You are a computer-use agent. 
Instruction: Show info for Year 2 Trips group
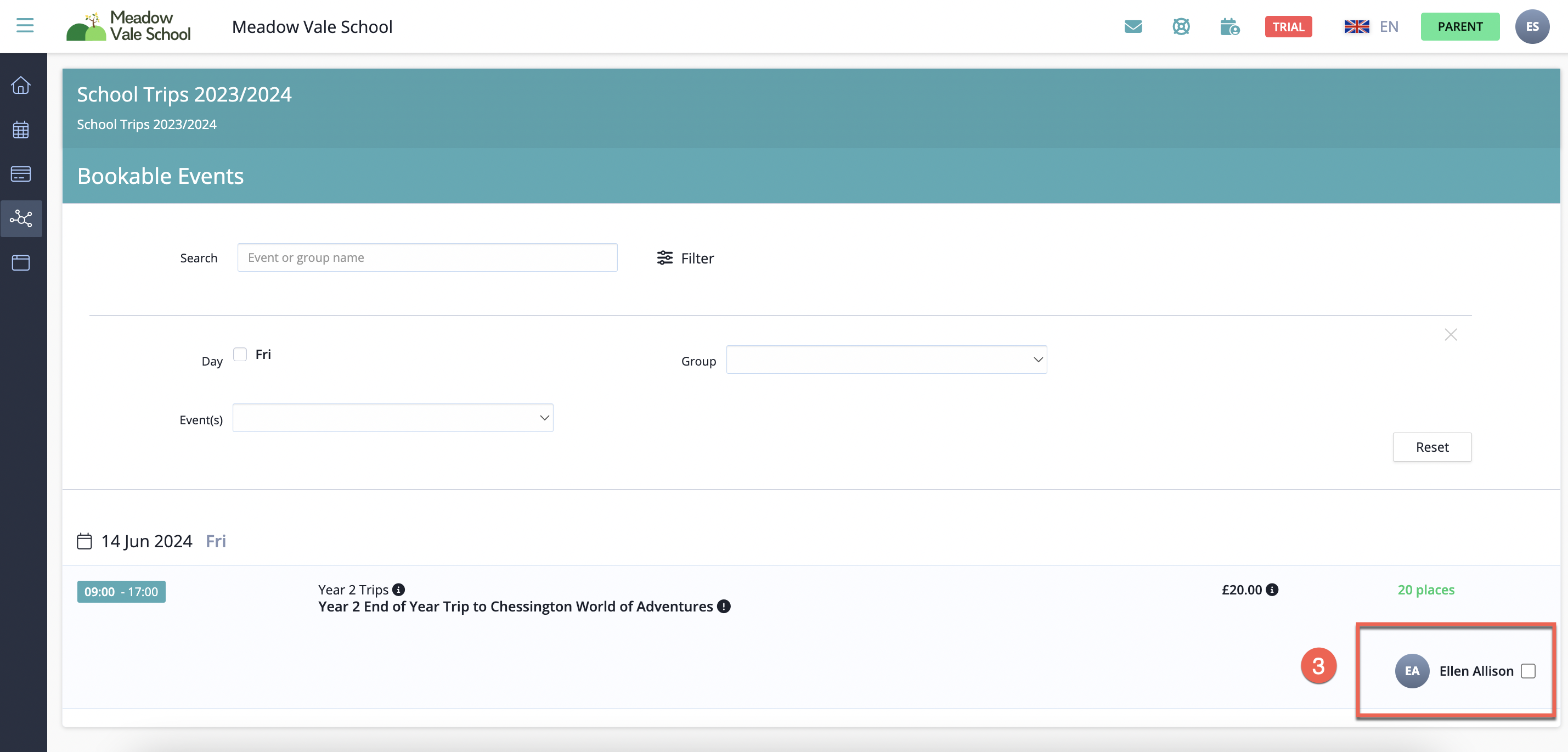399,590
